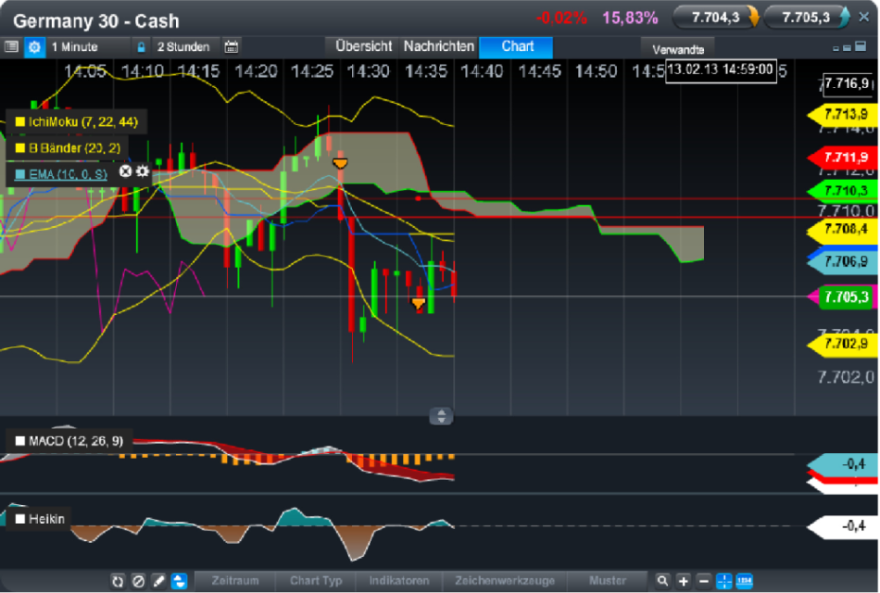Switch to the Nachrichten tab

(x=438, y=47)
